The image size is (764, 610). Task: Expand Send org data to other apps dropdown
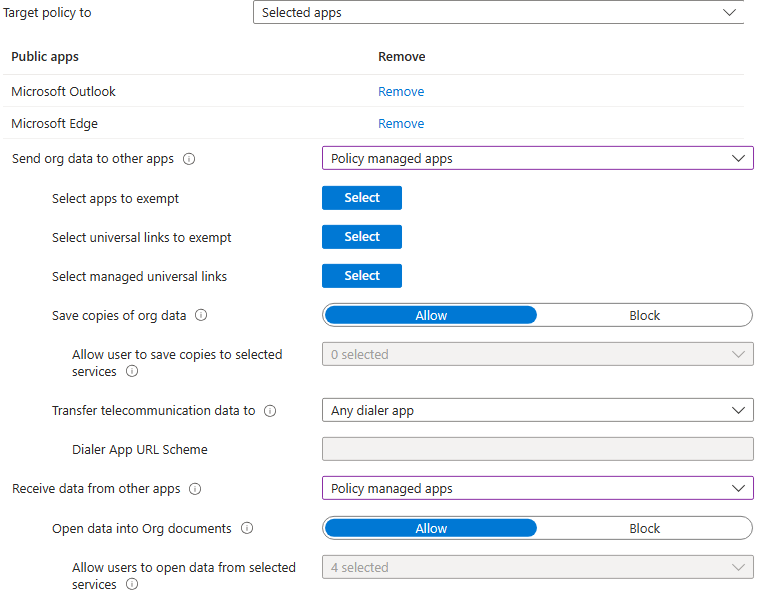coord(537,159)
